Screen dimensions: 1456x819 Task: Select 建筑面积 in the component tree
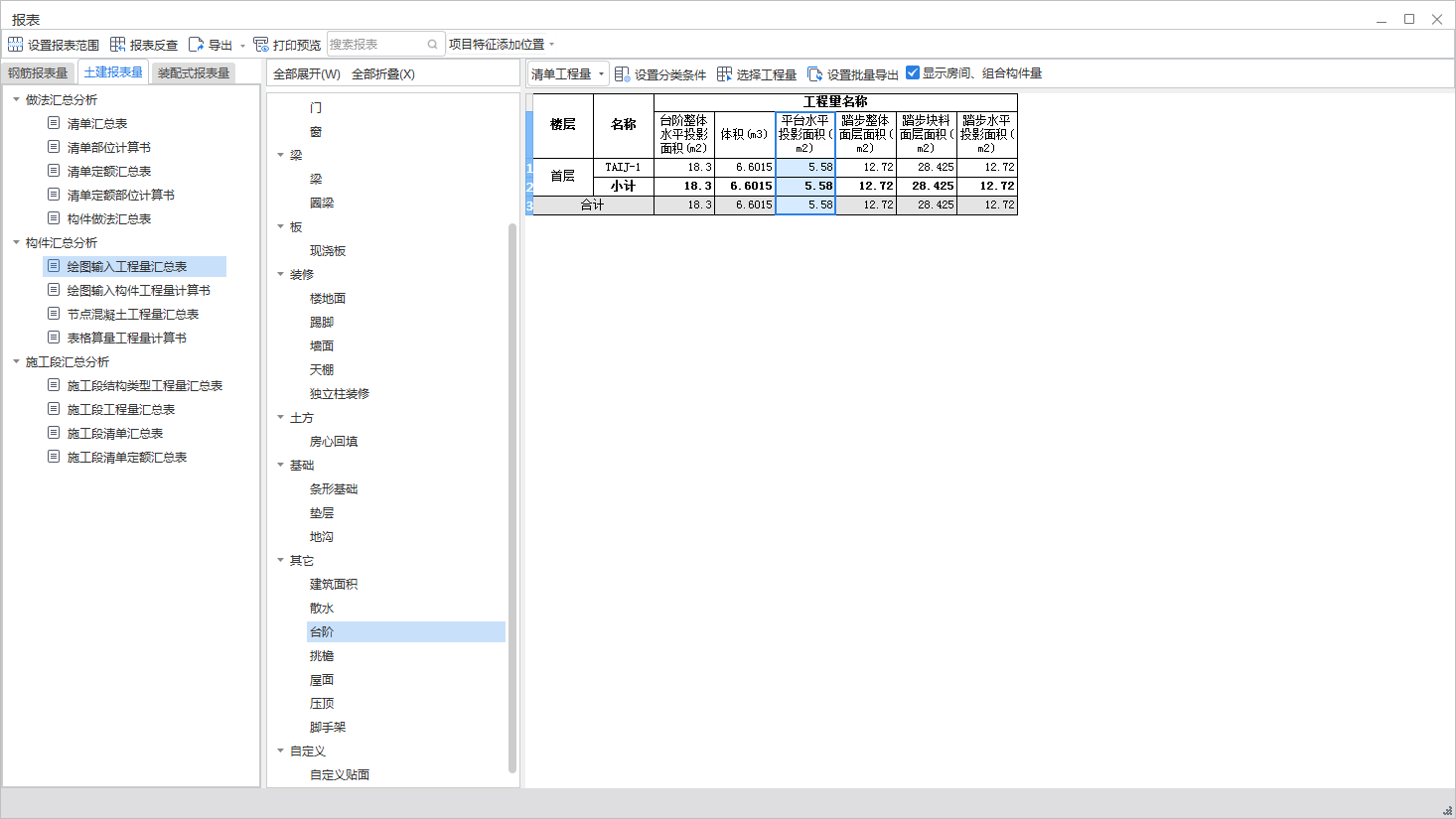coord(334,585)
